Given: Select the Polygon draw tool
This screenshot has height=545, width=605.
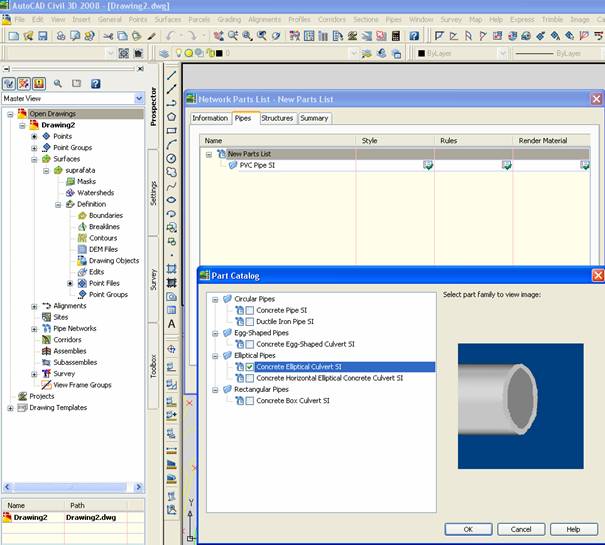Looking at the screenshot, I should [172, 117].
